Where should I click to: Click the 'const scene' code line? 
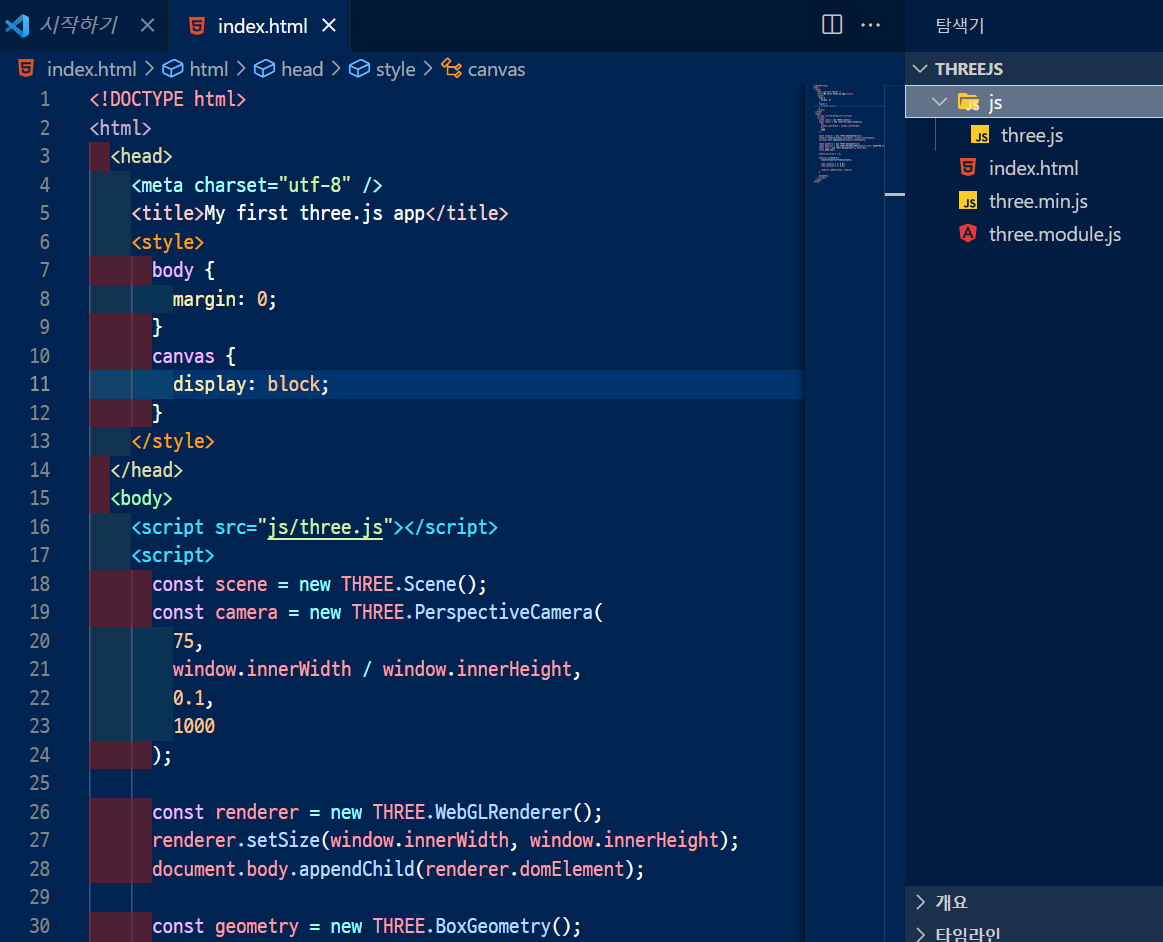319,584
